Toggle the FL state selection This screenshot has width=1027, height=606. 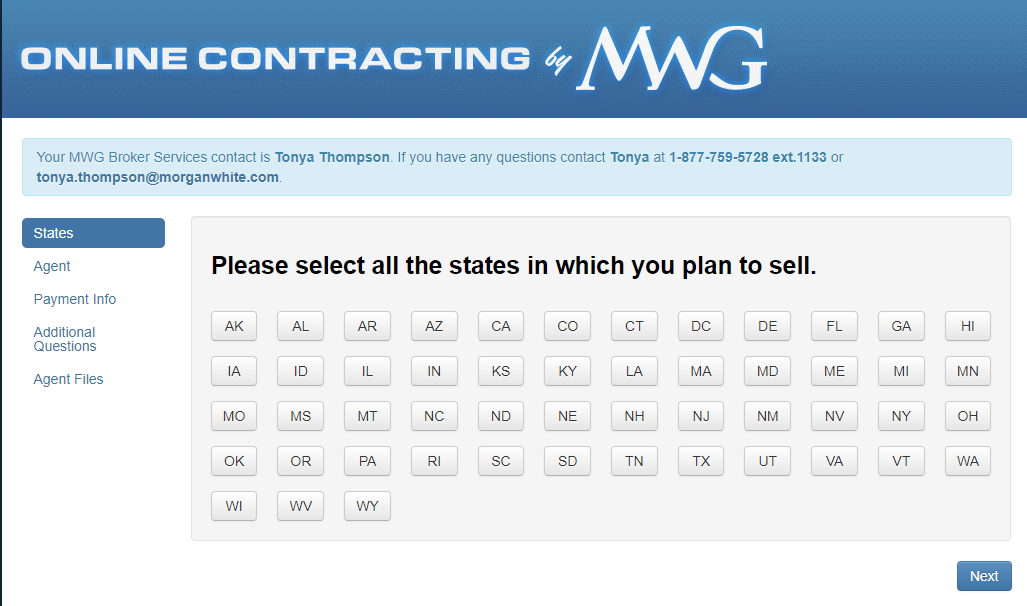[x=834, y=326]
